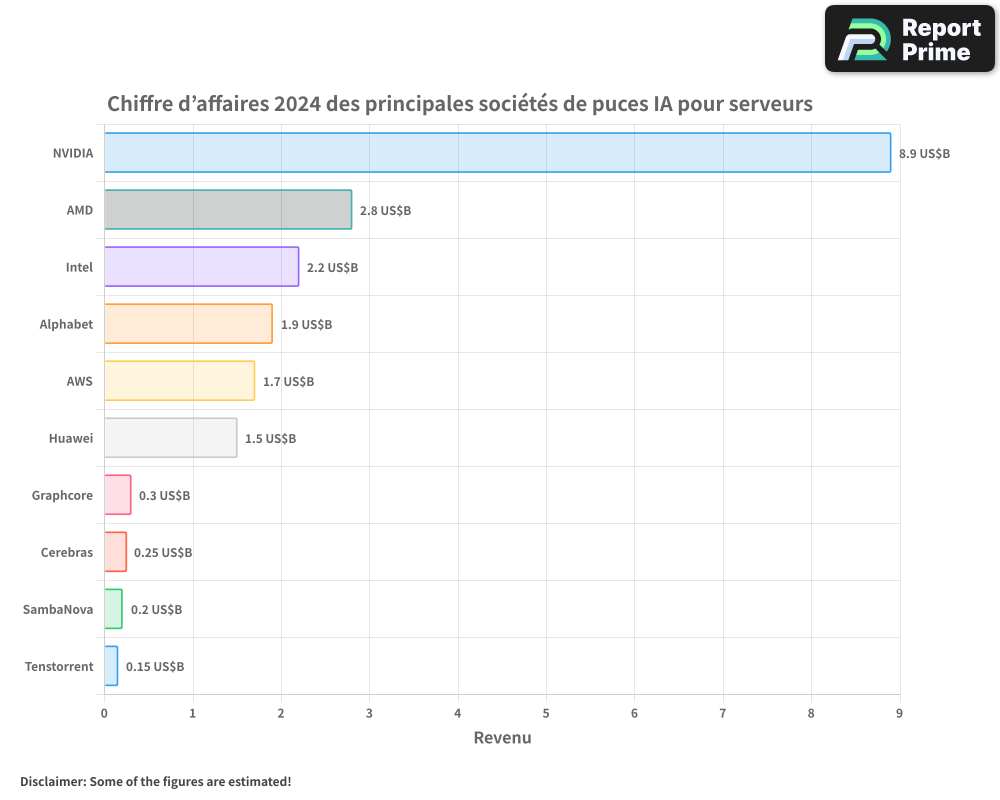Click the Cerebras revenue bar

point(114,552)
